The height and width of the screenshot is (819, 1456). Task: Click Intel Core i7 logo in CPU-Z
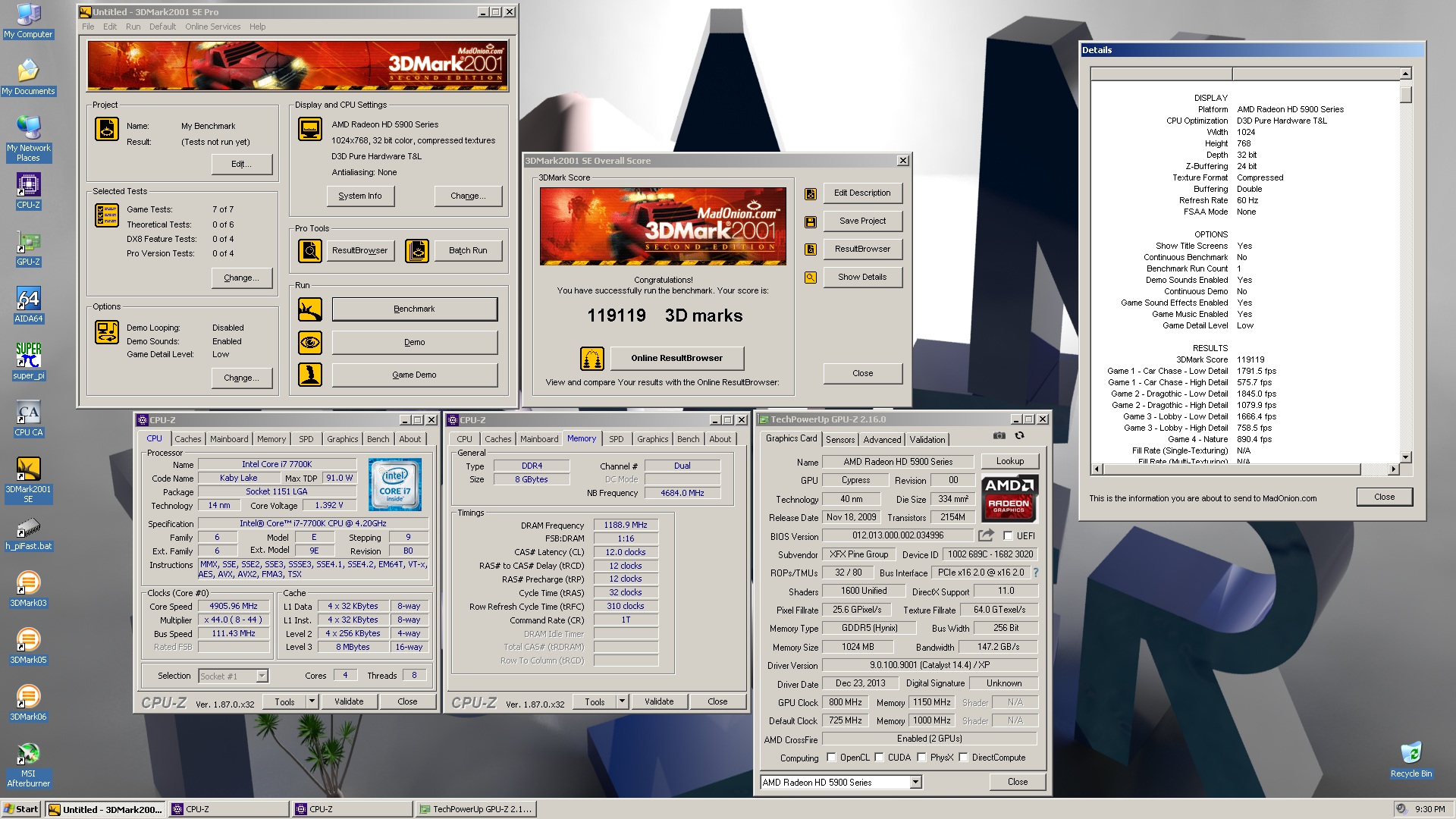coord(394,485)
